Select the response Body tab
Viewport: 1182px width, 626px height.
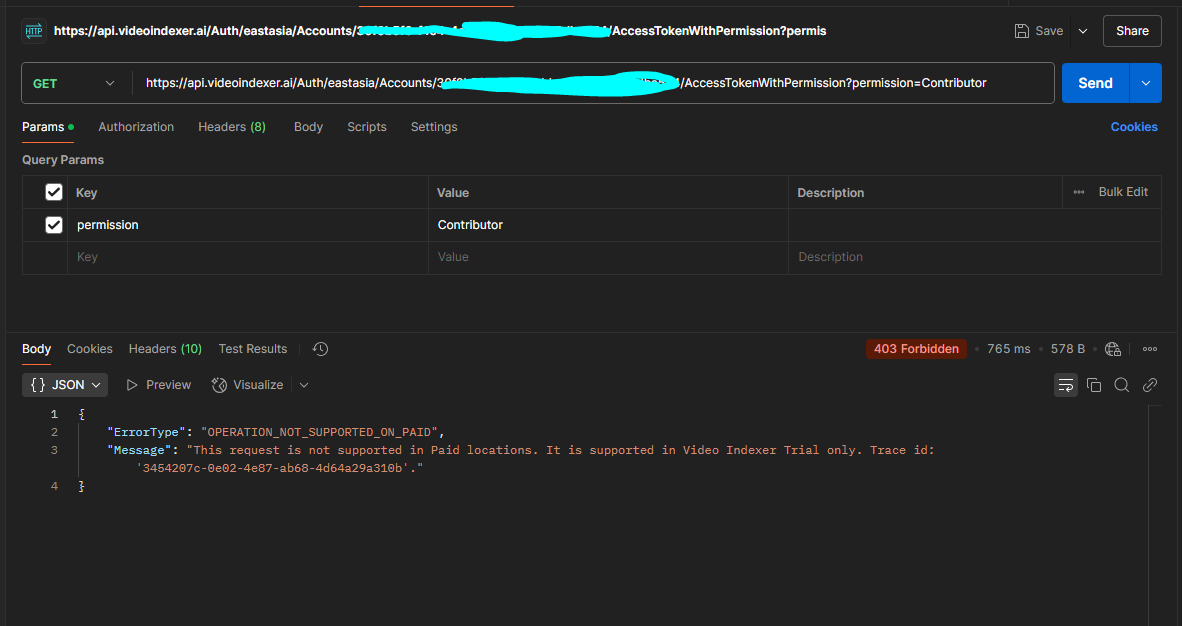[36, 348]
